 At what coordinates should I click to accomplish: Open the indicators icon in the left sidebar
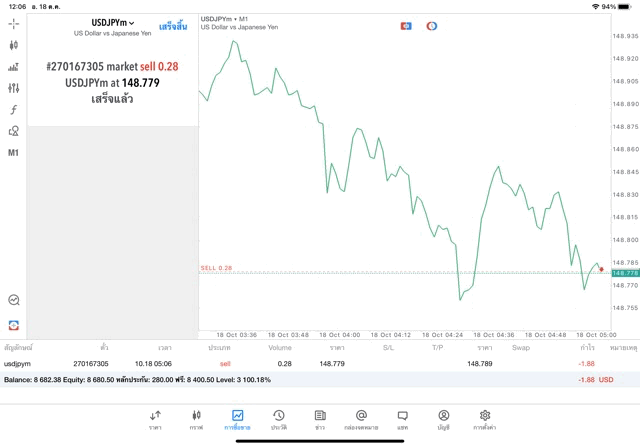pyautogui.click(x=13, y=67)
